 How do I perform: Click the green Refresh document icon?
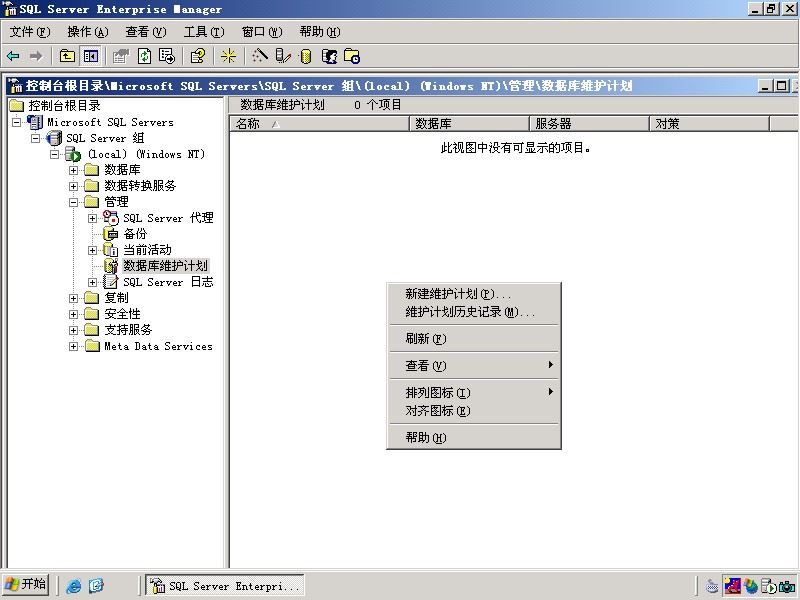(x=144, y=56)
